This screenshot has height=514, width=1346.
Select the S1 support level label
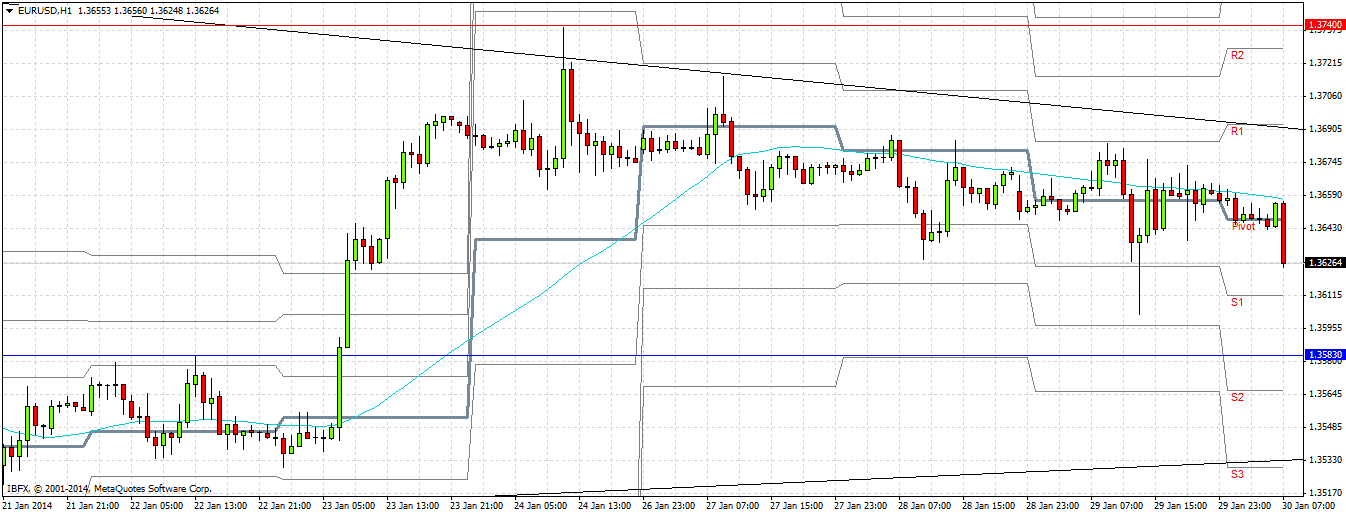(1237, 301)
